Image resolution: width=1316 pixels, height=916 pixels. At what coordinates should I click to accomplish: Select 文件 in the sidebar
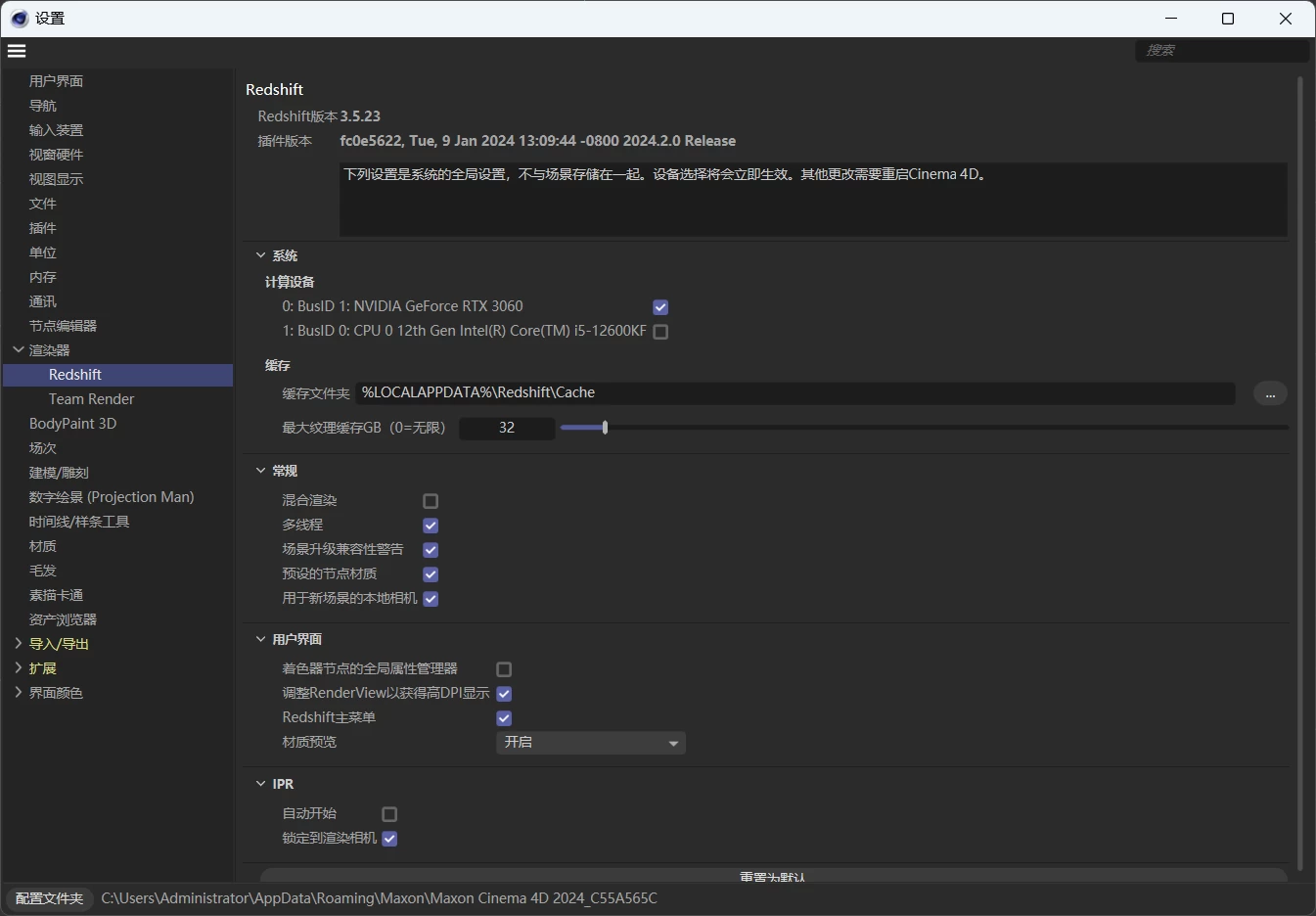coord(42,204)
